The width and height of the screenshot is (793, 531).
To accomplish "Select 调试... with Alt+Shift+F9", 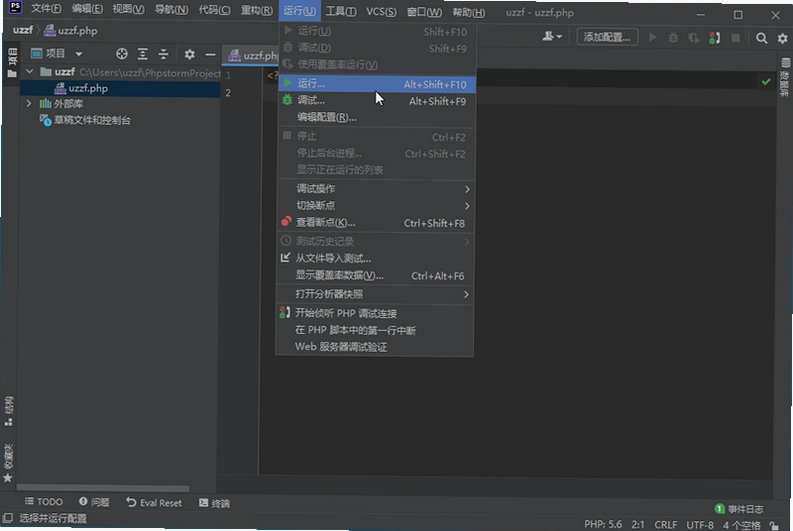I will click(377, 101).
